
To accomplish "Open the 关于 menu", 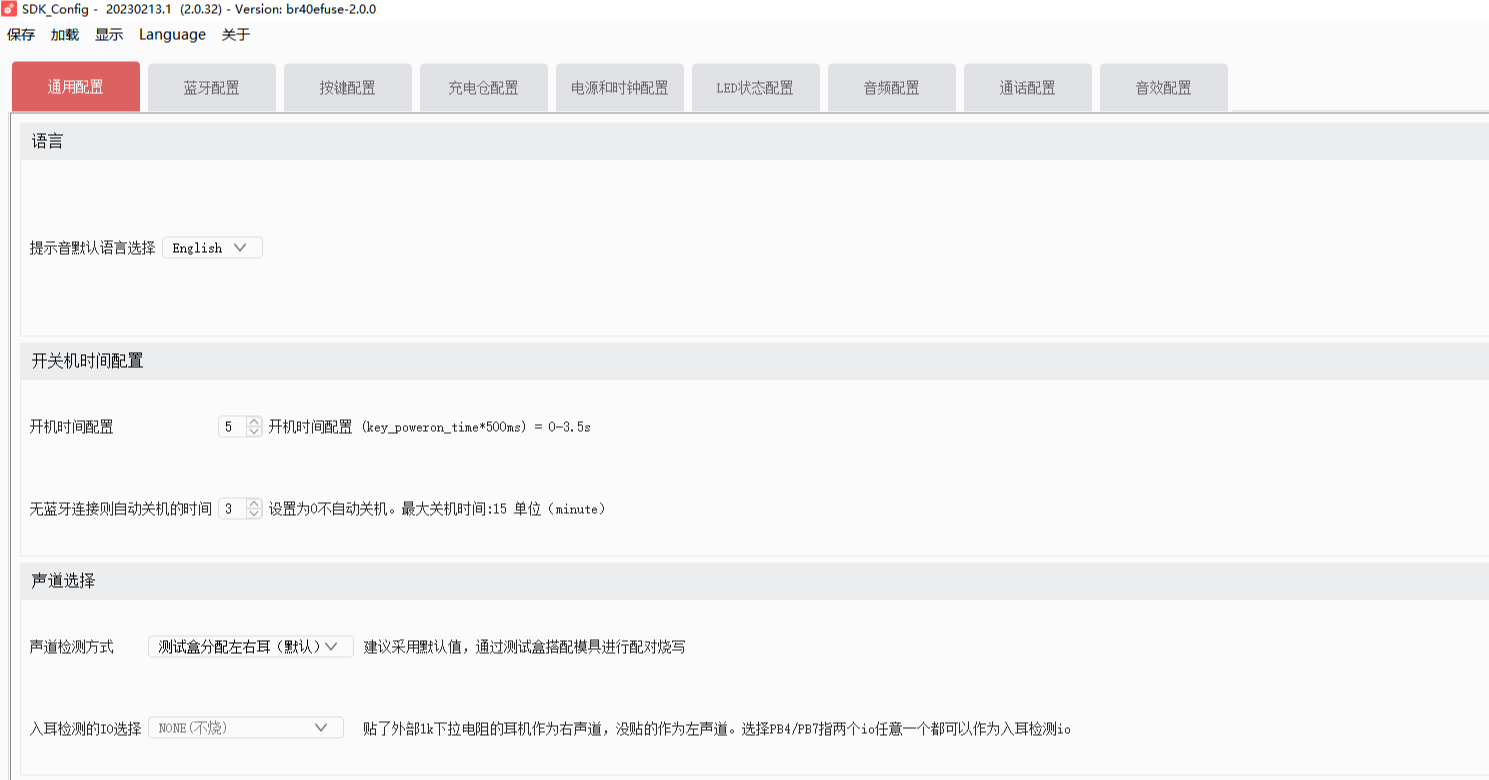I will coord(236,35).
